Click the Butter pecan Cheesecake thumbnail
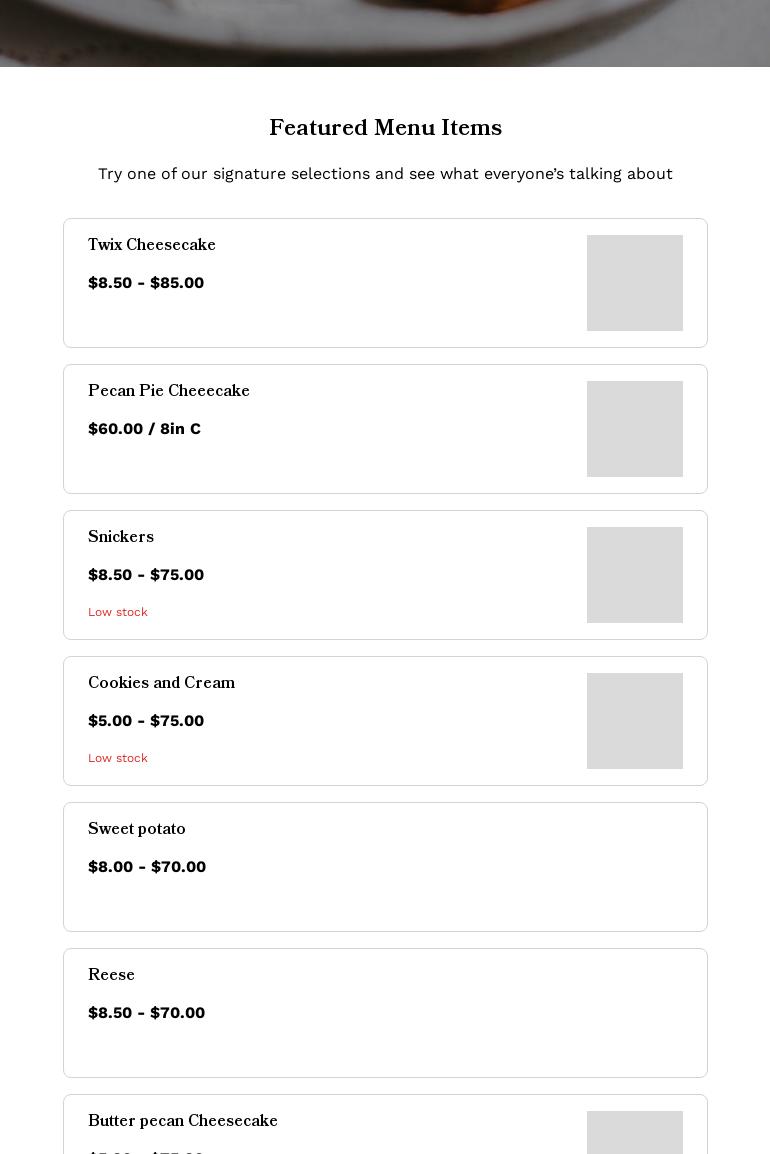770x1154 pixels. 634,1135
